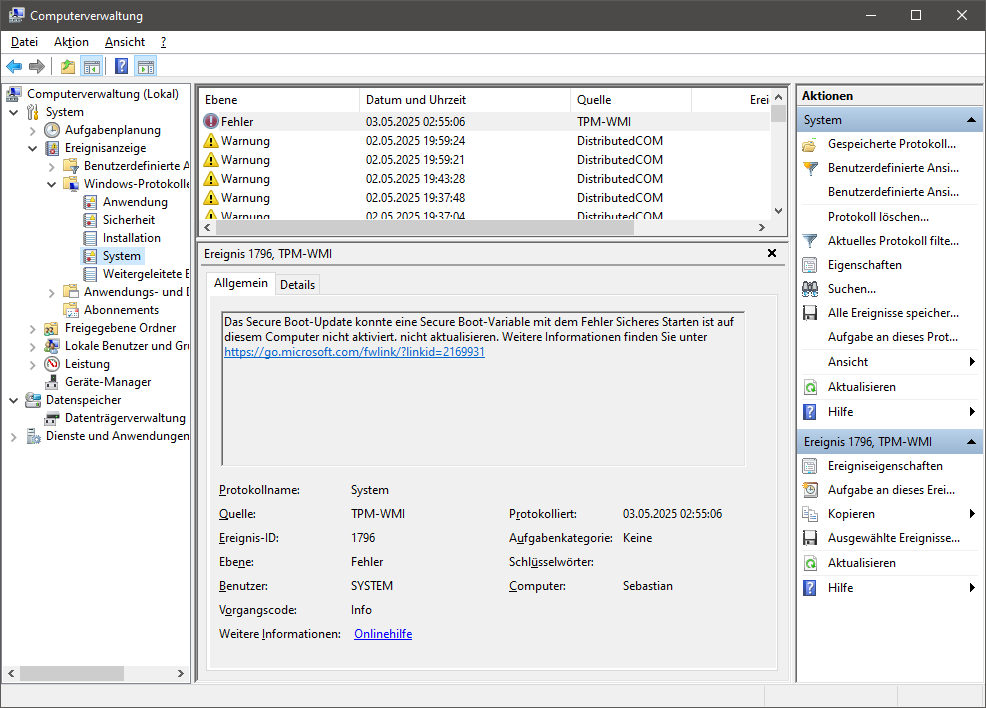Select Abonnements in the tree
Screen dimensions: 986x708
click(121, 311)
